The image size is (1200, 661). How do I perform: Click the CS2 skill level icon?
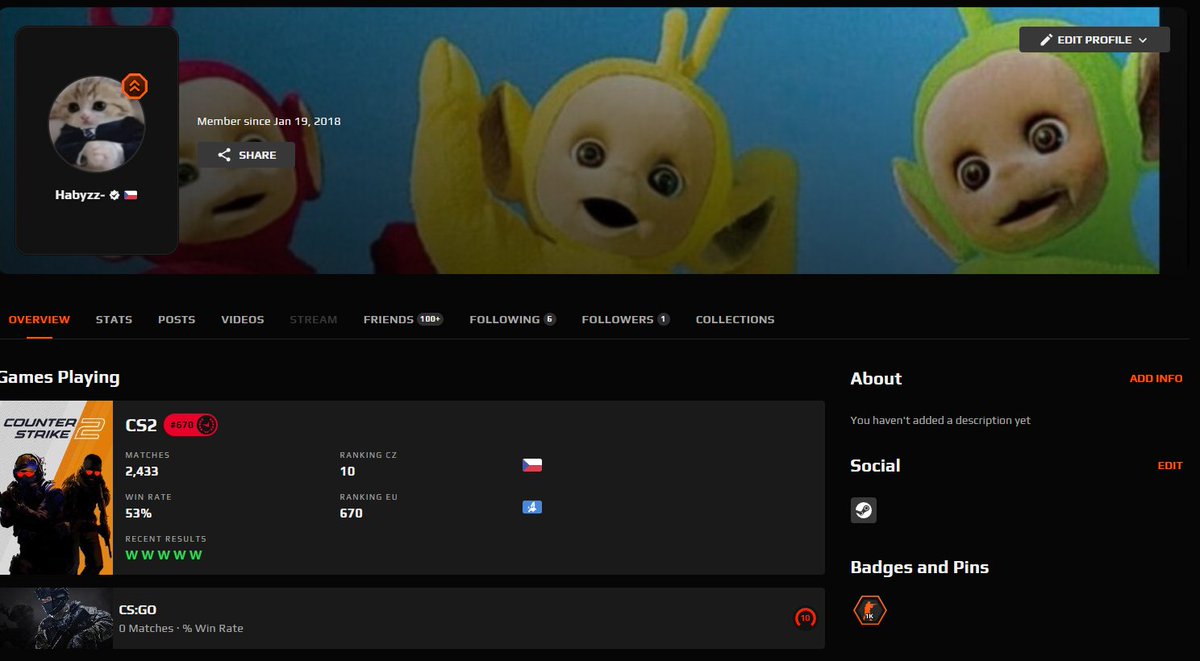tap(206, 425)
